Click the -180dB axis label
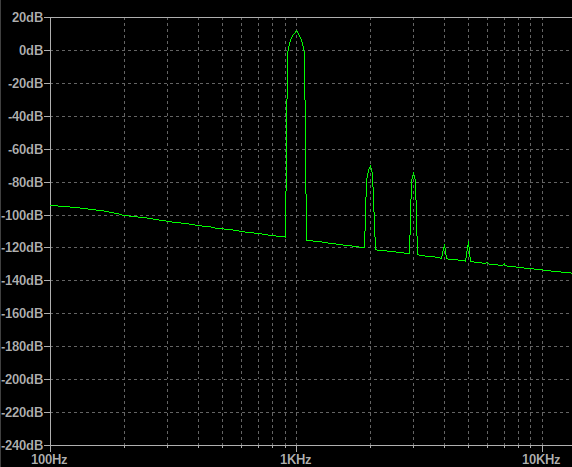The image size is (572, 467). pyautogui.click(x=22, y=346)
